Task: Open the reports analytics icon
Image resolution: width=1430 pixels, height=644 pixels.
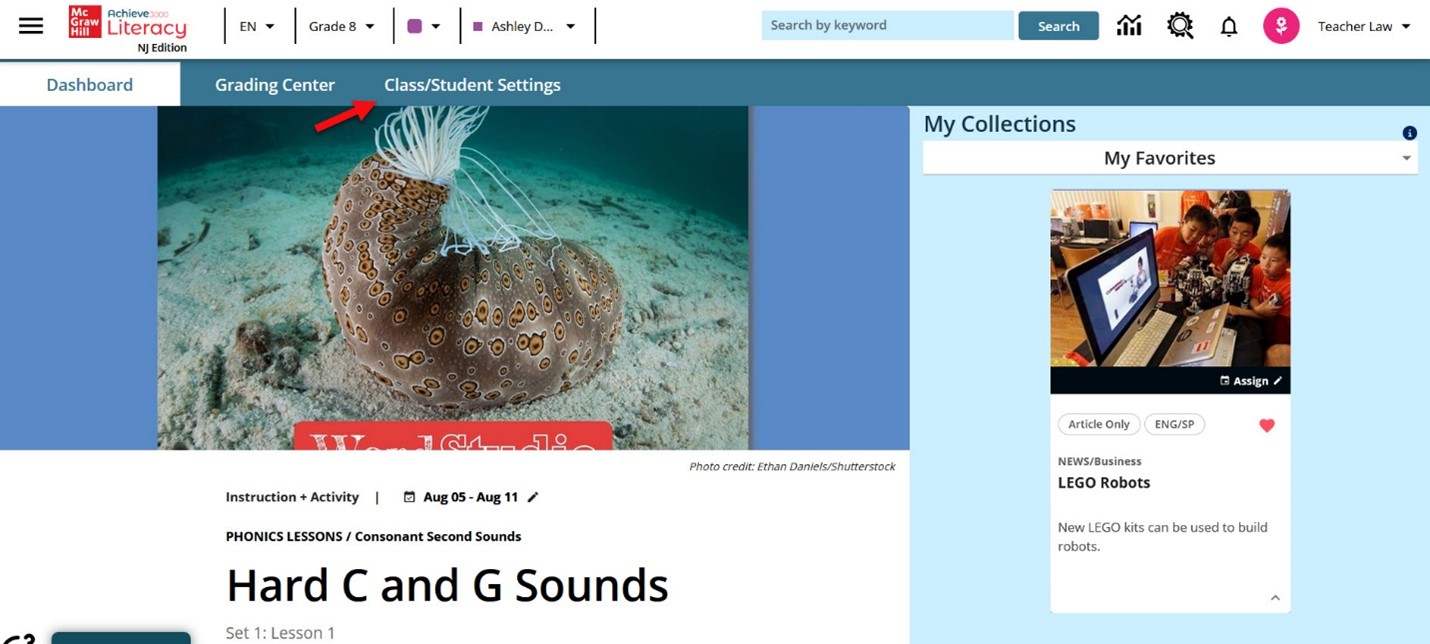Action: [x=1128, y=25]
